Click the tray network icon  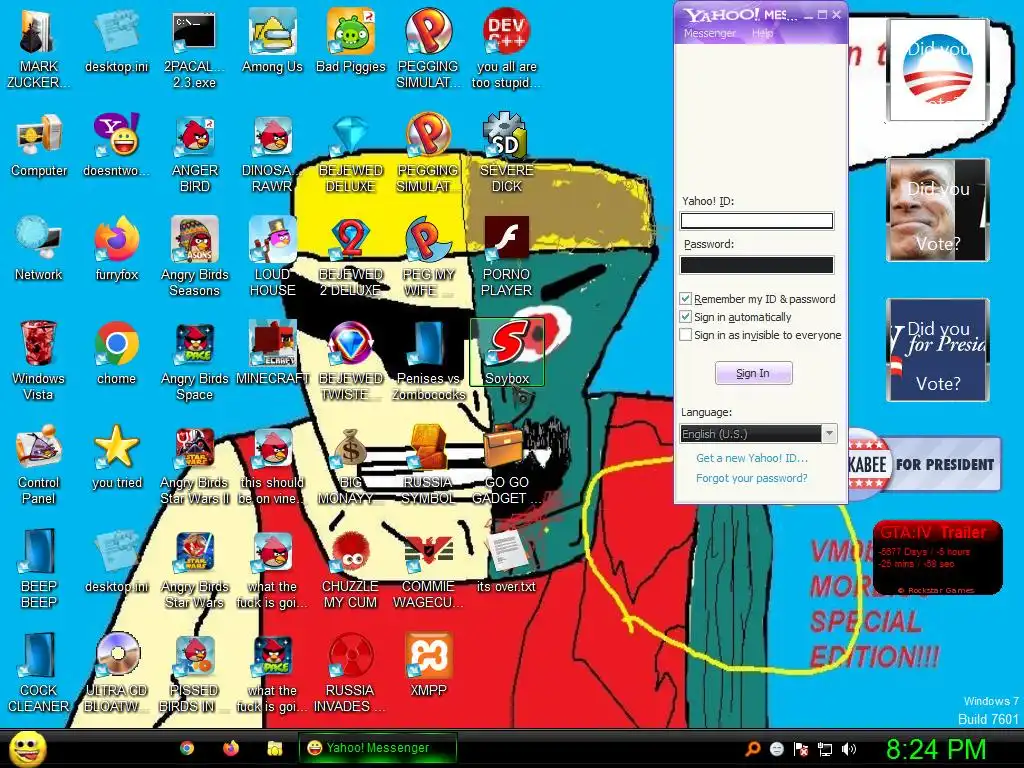pyautogui.click(x=825, y=749)
